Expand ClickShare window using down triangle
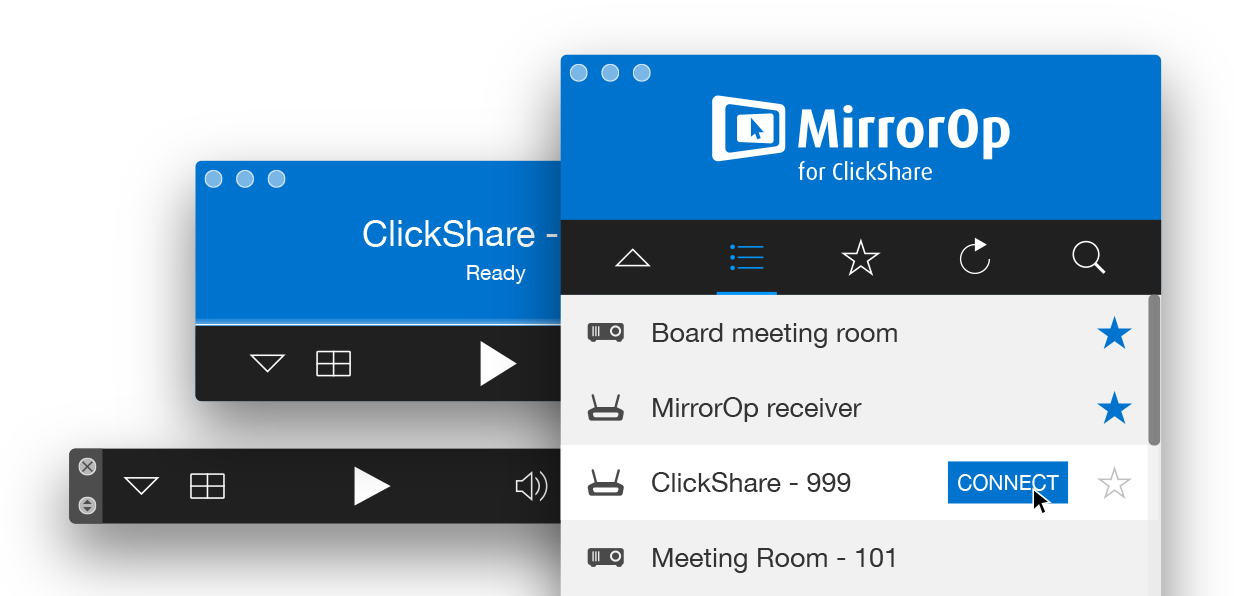This screenshot has height=596, width=1234. point(268,364)
